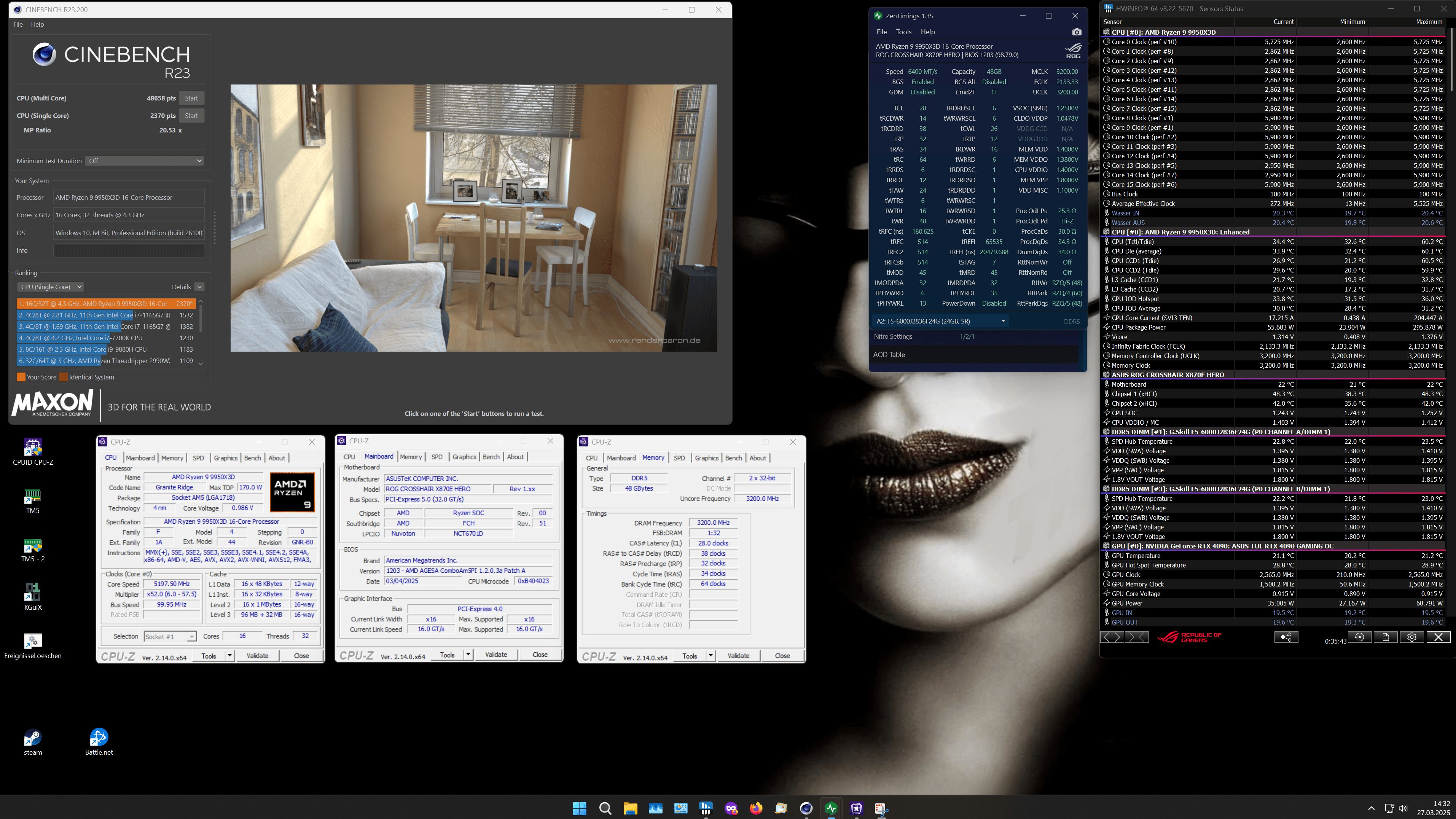Click HWiNFO logging document icon
The height and width of the screenshot is (819, 1456).
point(1385,637)
